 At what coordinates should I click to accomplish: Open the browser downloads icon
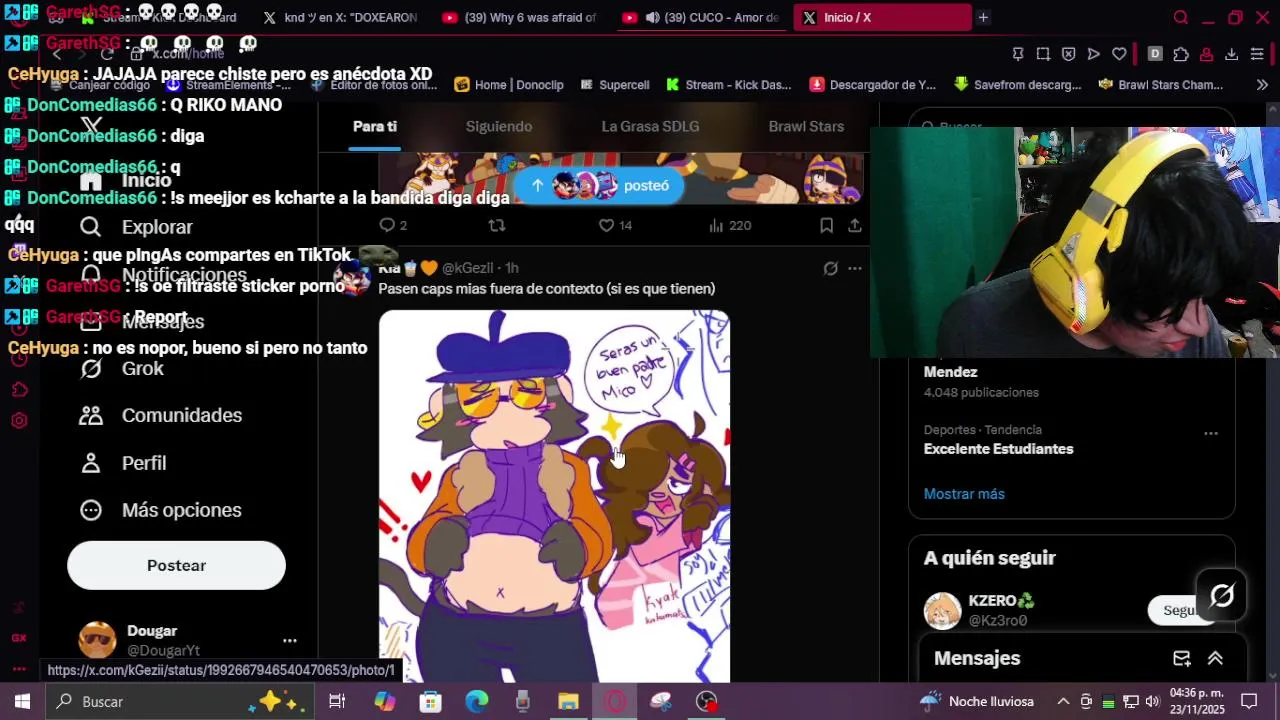(x=1231, y=54)
